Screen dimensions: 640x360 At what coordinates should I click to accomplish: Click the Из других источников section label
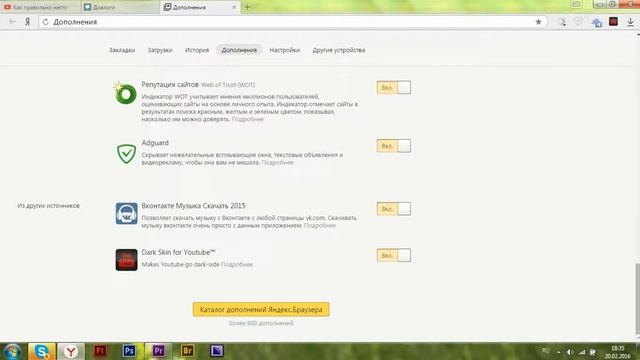48,206
